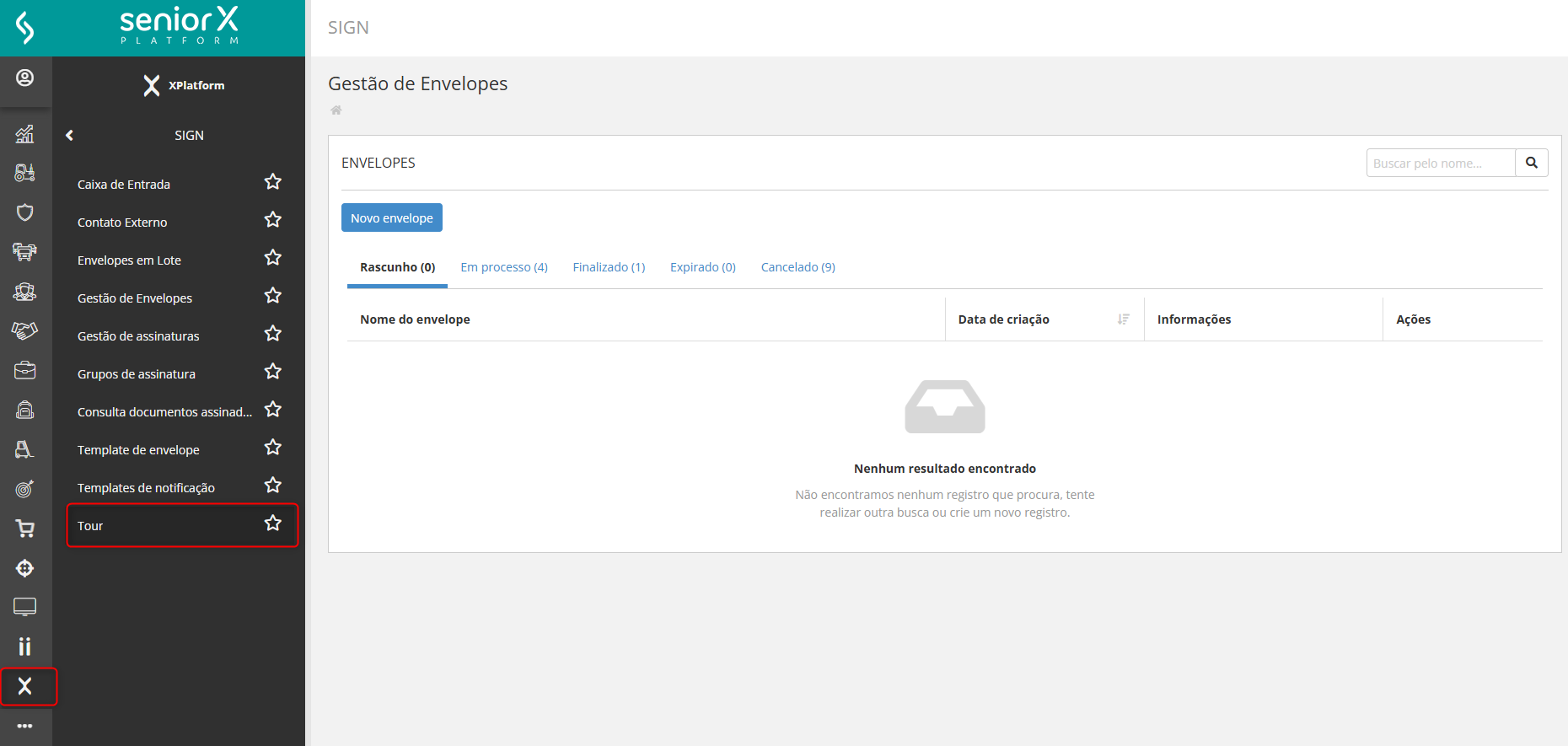Click the 'Nenhum resultado encontrado' message
1568x746 pixels.
(x=945, y=469)
